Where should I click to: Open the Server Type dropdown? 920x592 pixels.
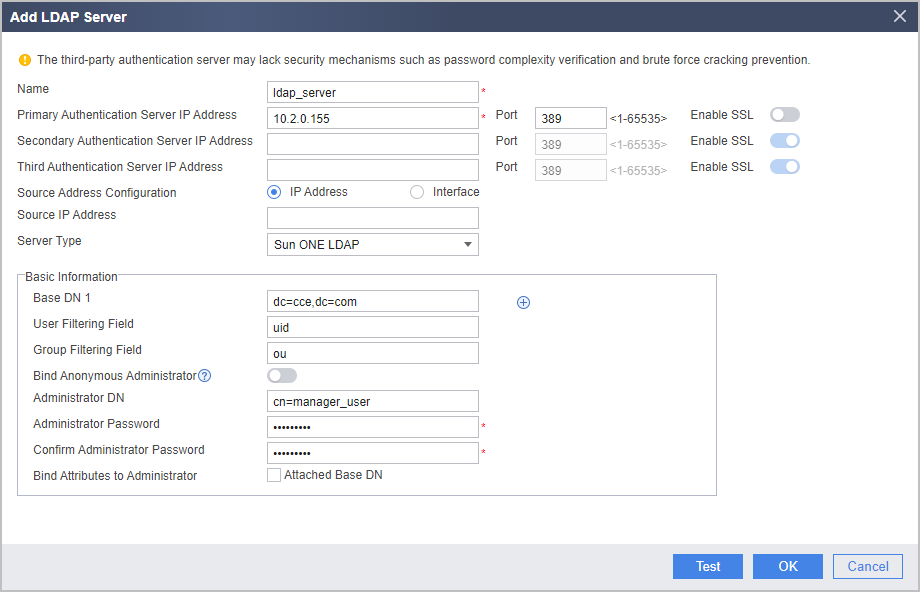pos(373,245)
